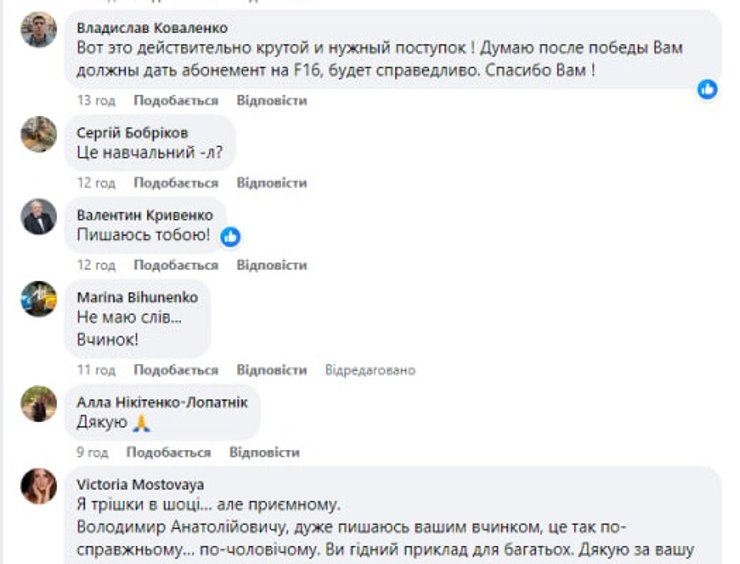
Task: Like Сергій Бобріков's comment via Подобається
Action: [175, 183]
